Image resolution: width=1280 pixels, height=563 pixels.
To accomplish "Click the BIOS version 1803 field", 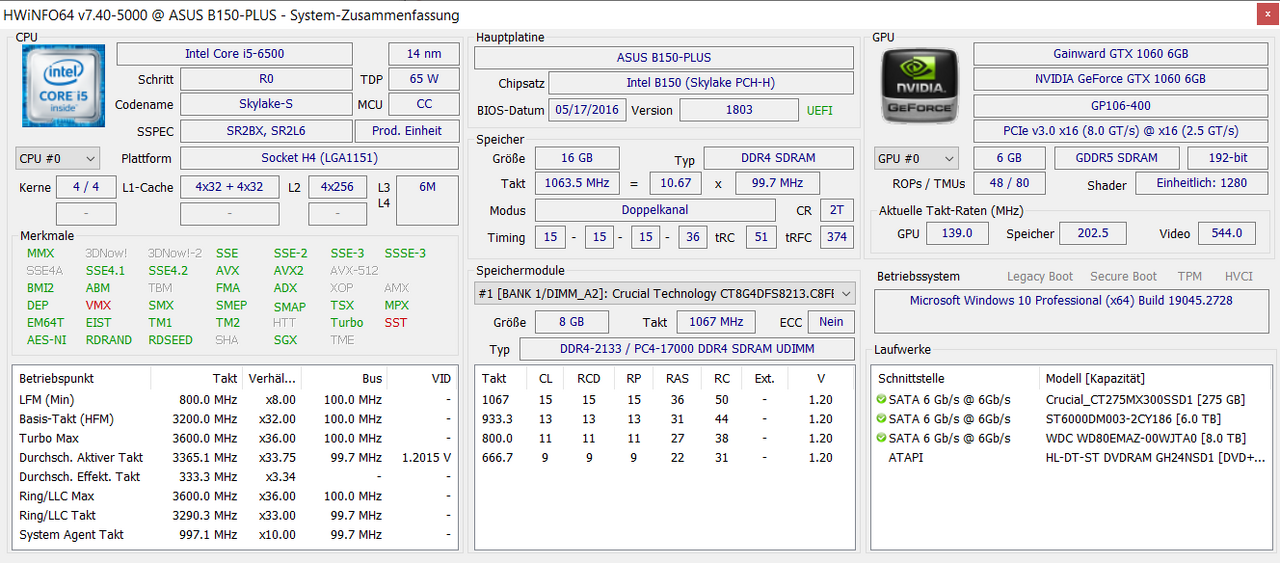I will tap(739, 110).
